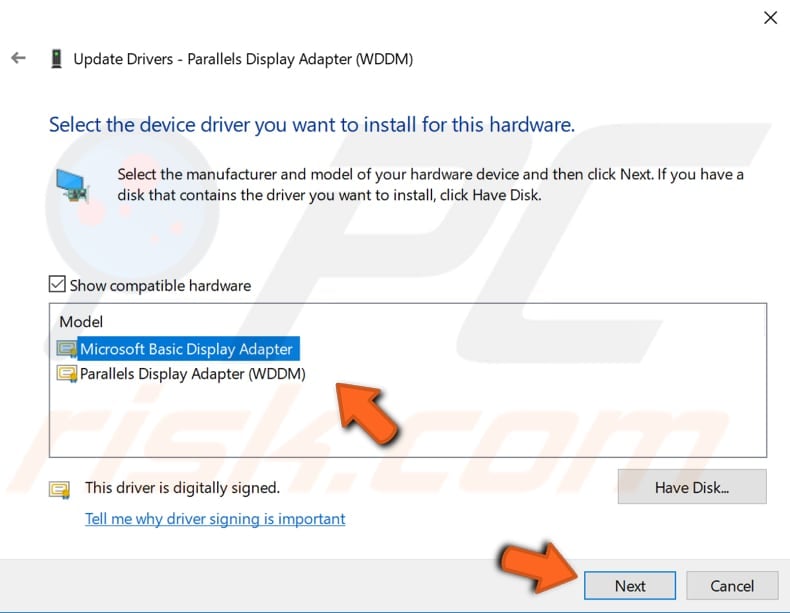This screenshot has height=613, width=790.
Task: Click the 'Select the device driver' heading
Action: [312, 124]
